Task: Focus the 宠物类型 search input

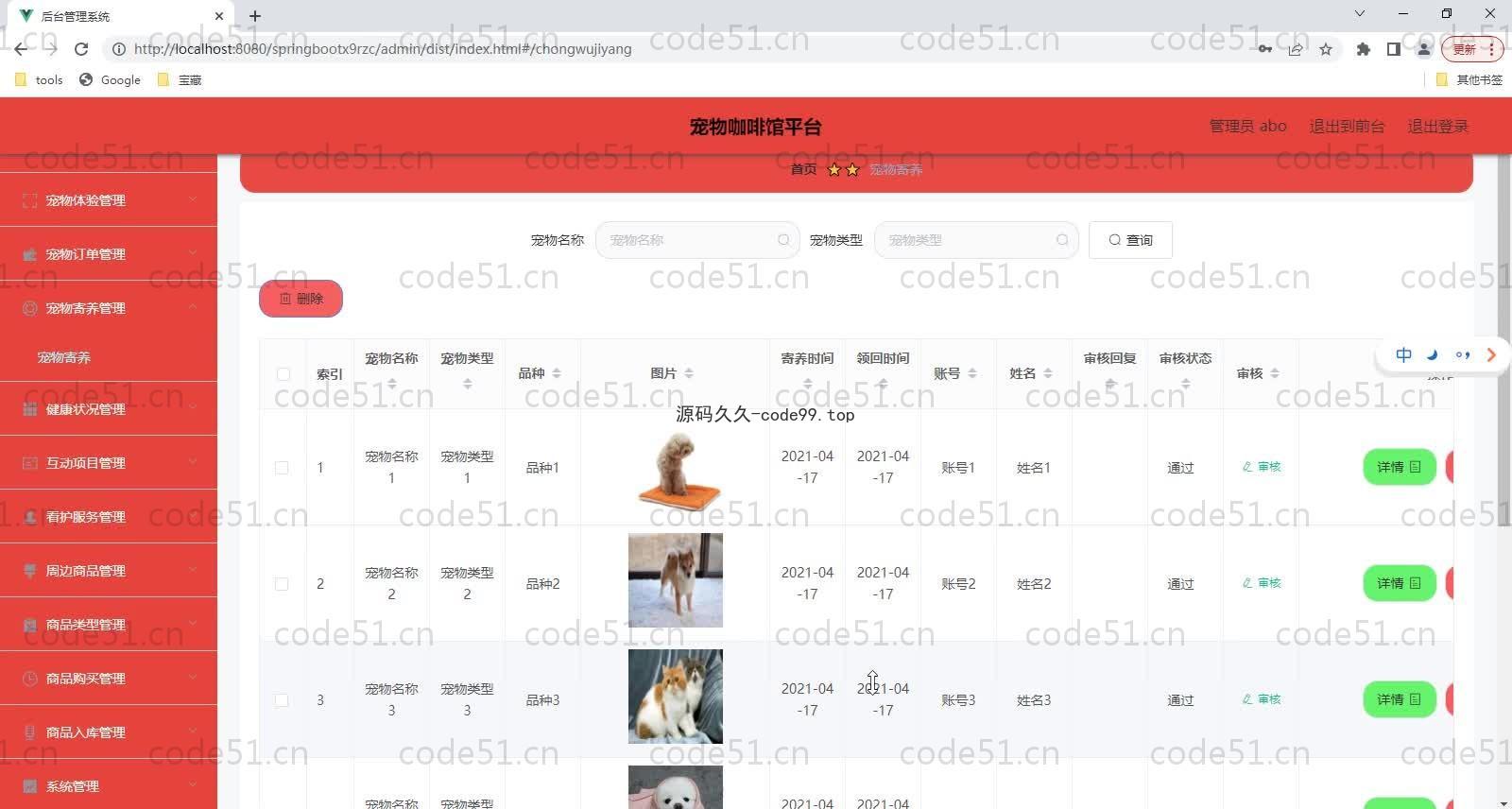Action: click(976, 240)
